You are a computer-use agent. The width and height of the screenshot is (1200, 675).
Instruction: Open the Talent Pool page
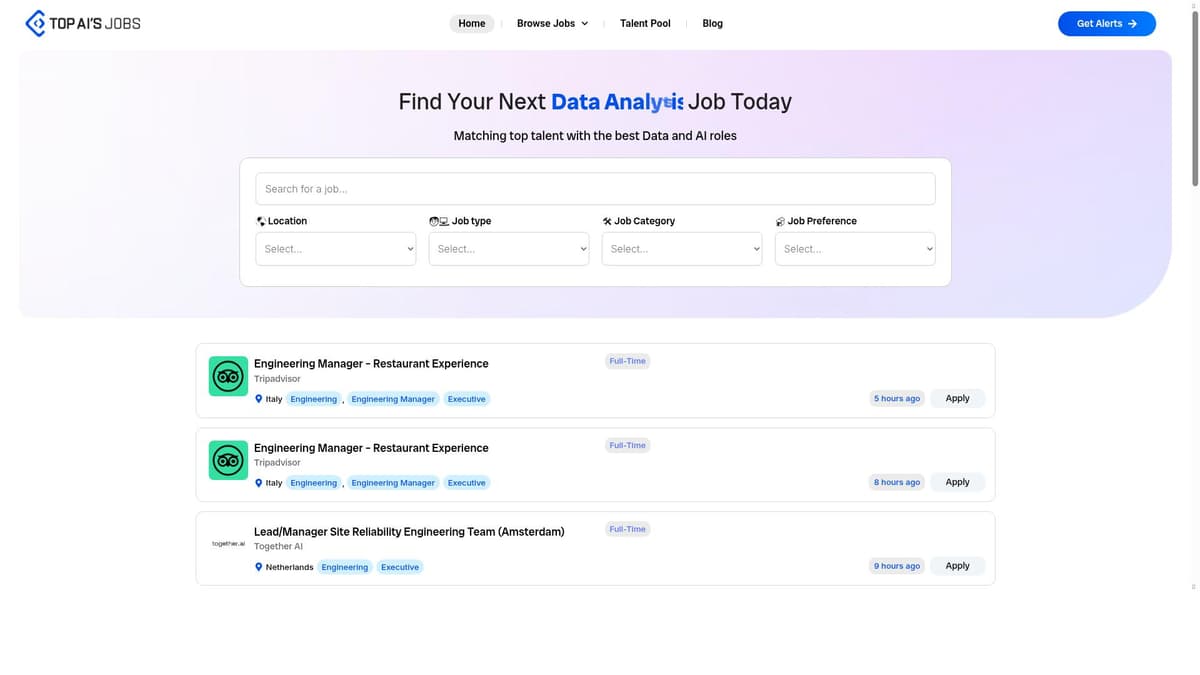point(644,23)
